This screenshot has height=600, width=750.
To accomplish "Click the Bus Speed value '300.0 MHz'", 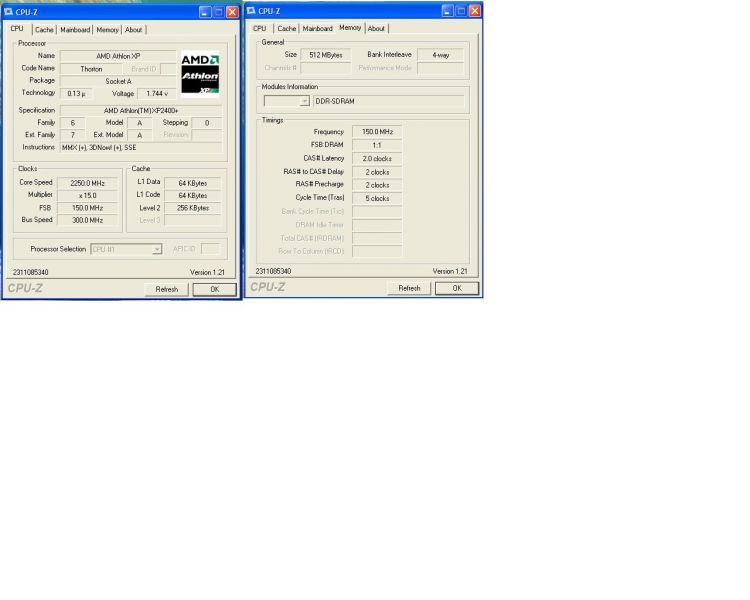I will [x=87, y=221].
